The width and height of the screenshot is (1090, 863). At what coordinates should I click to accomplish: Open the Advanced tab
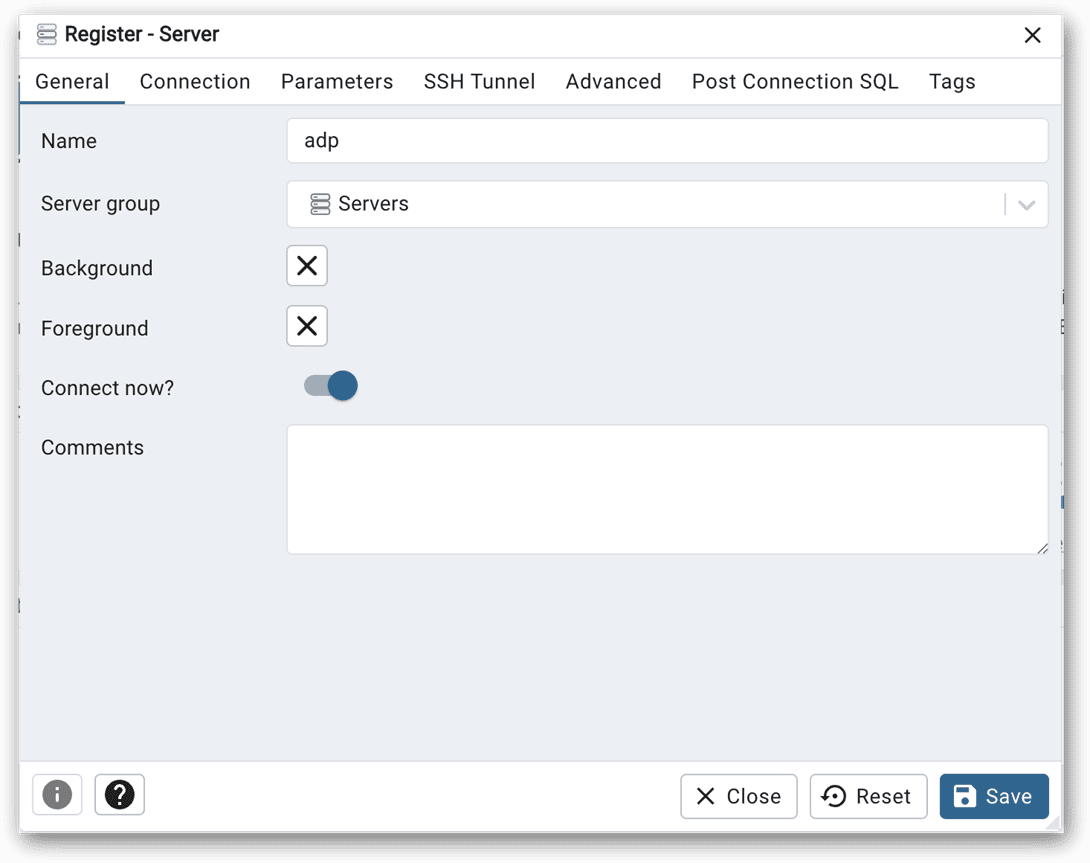tap(613, 82)
